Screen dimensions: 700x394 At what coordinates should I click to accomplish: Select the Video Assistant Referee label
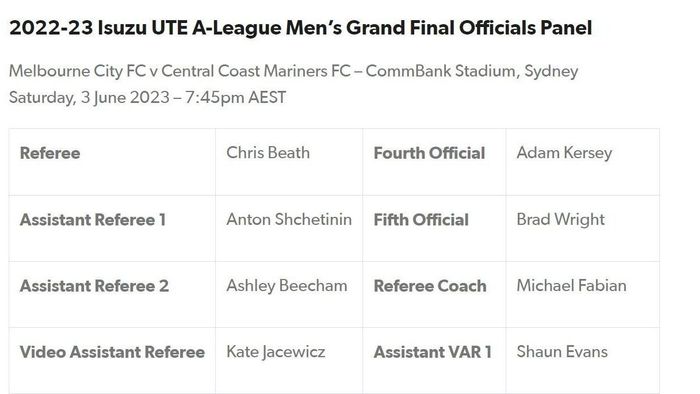tap(112, 352)
